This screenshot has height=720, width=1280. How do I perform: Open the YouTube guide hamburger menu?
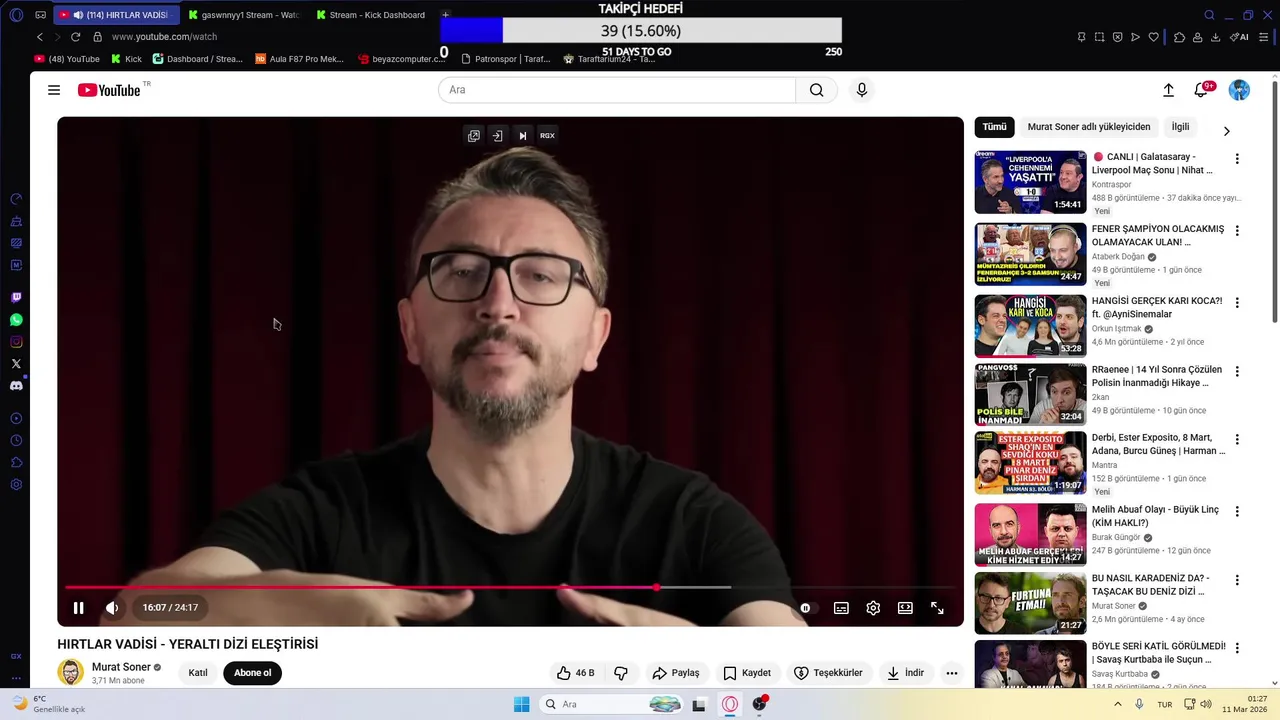54,90
